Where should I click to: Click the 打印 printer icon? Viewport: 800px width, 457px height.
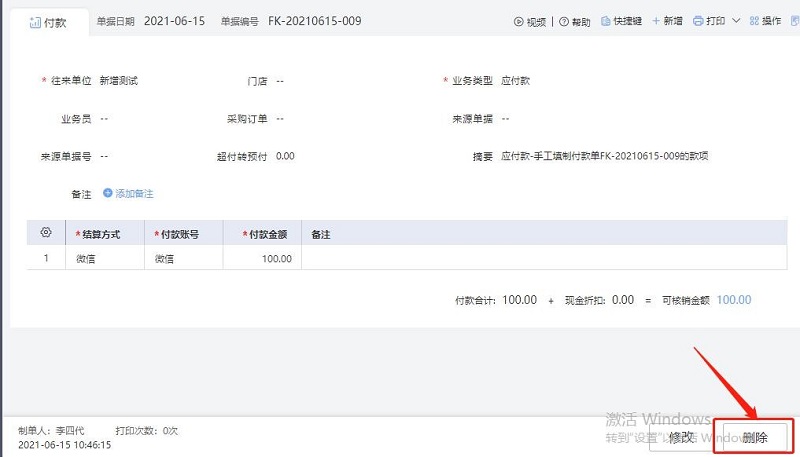698,21
